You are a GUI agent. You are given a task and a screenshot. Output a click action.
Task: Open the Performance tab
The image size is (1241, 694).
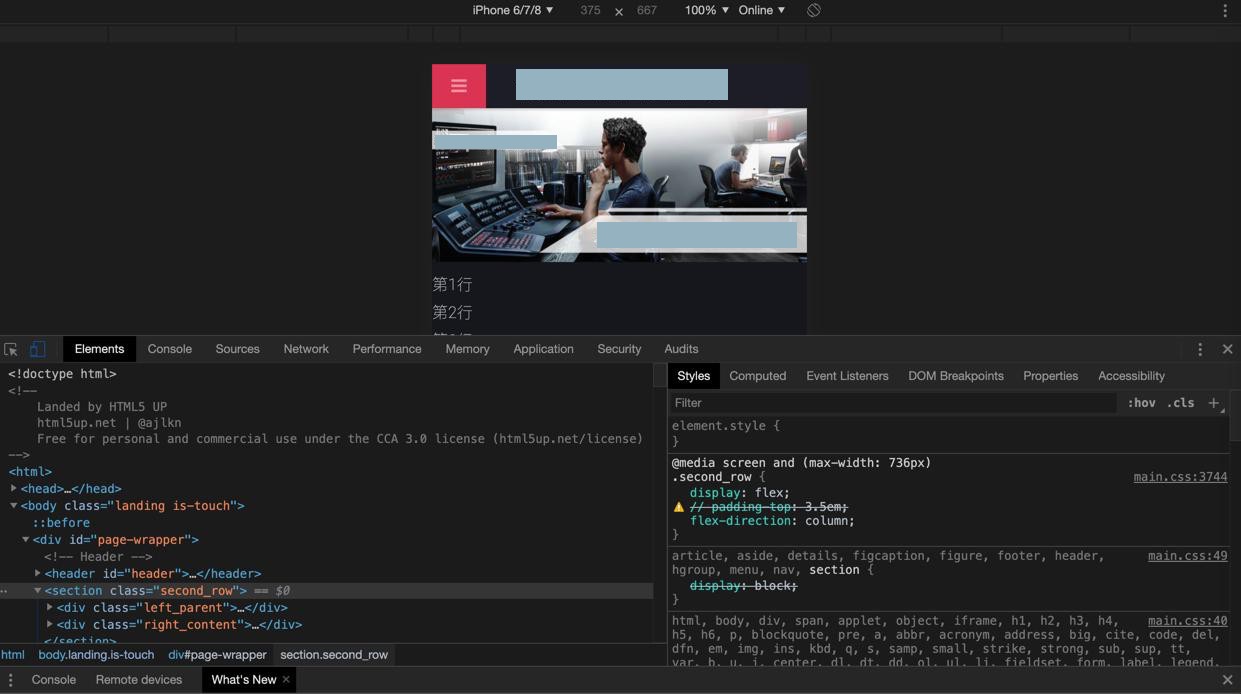[x=387, y=349]
